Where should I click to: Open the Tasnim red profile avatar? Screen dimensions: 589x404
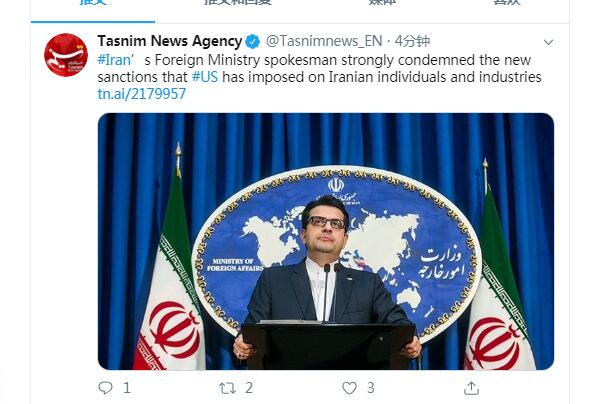(66, 55)
